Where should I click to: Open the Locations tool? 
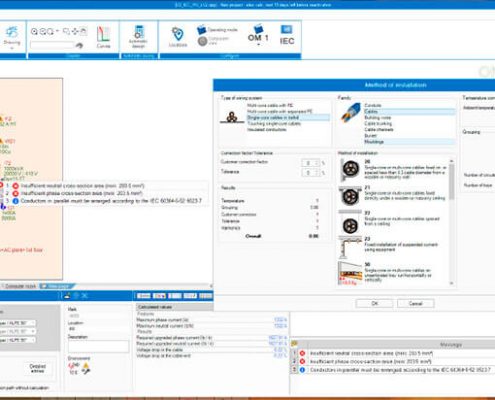point(178,37)
